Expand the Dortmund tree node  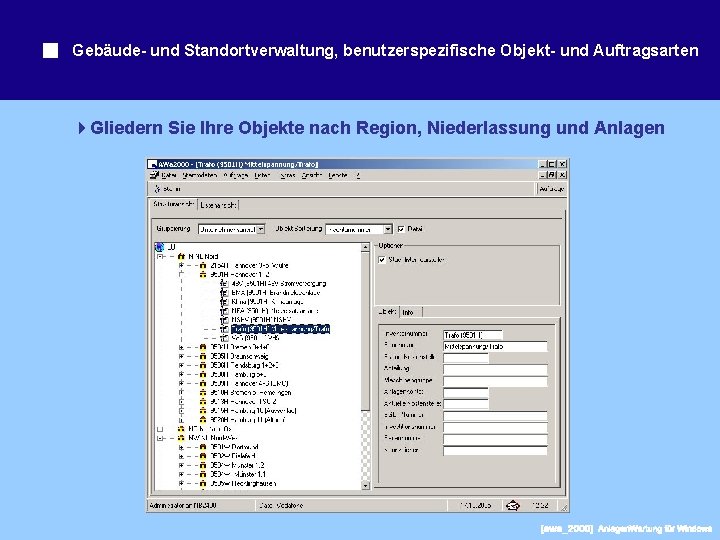[x=181, y=447]
